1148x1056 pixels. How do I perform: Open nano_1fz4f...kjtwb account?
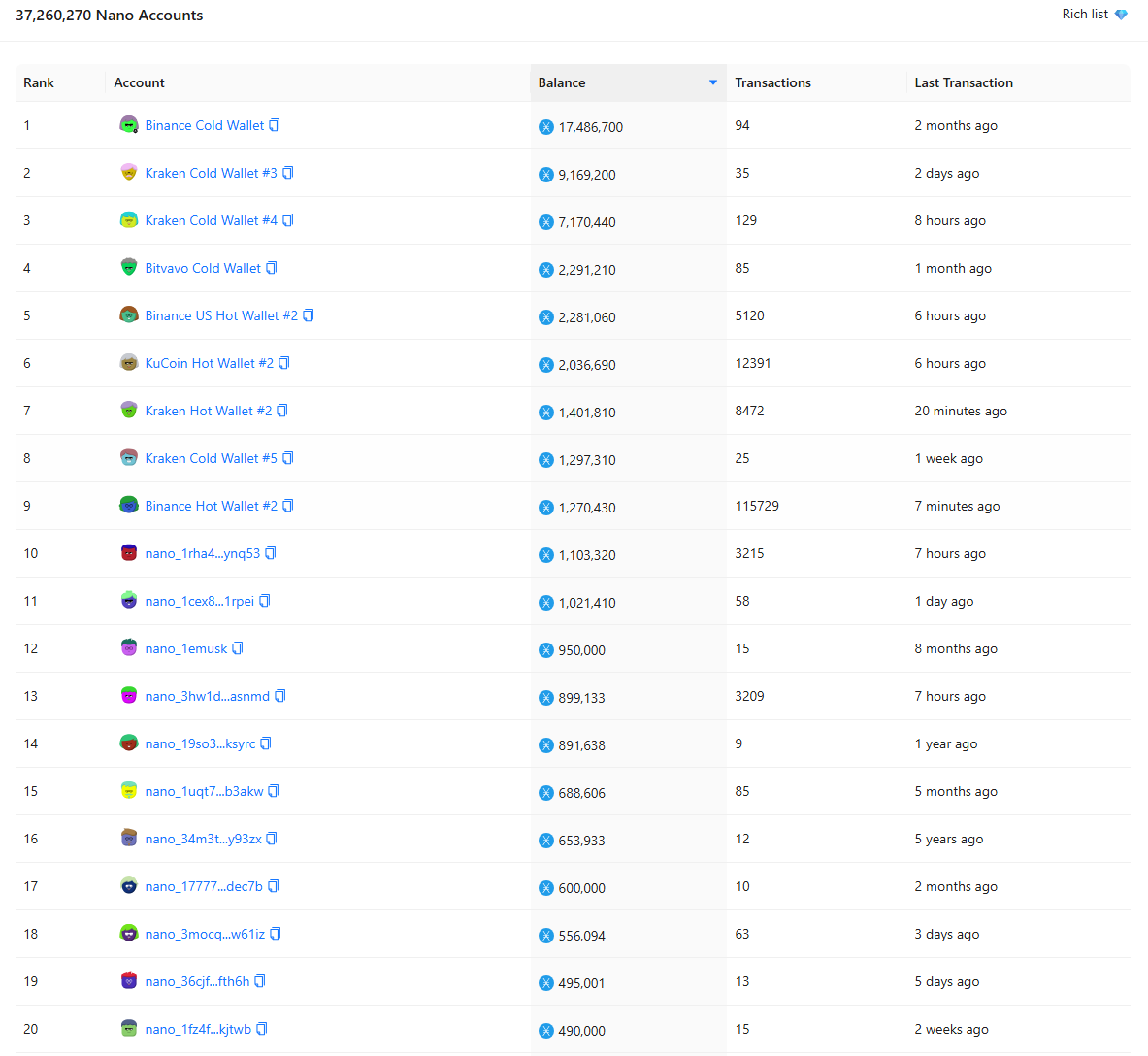point(198,1030)
